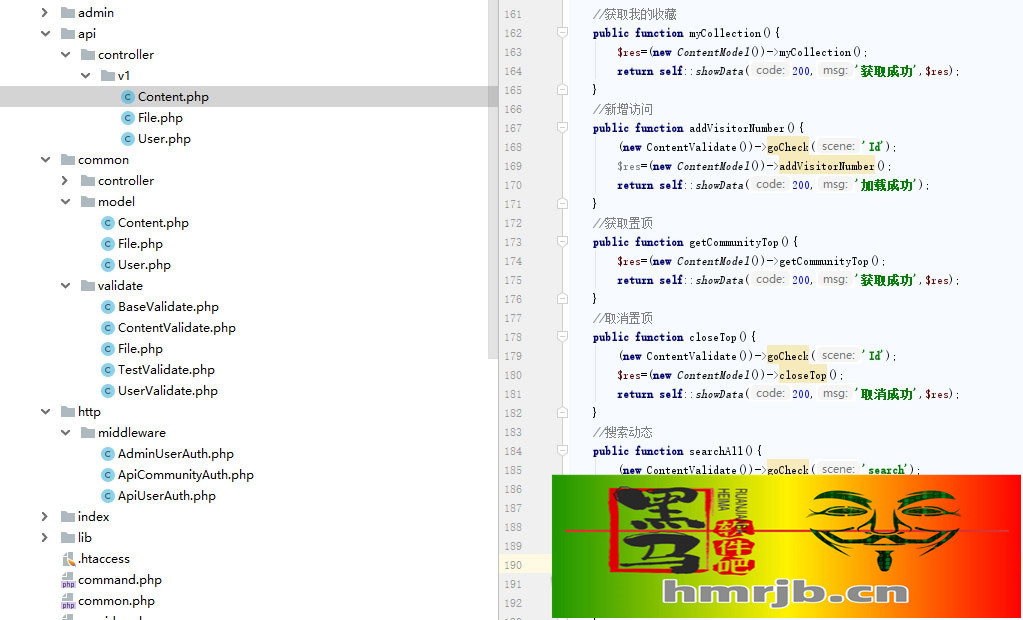Expand the admin folder

pos(44,13)
